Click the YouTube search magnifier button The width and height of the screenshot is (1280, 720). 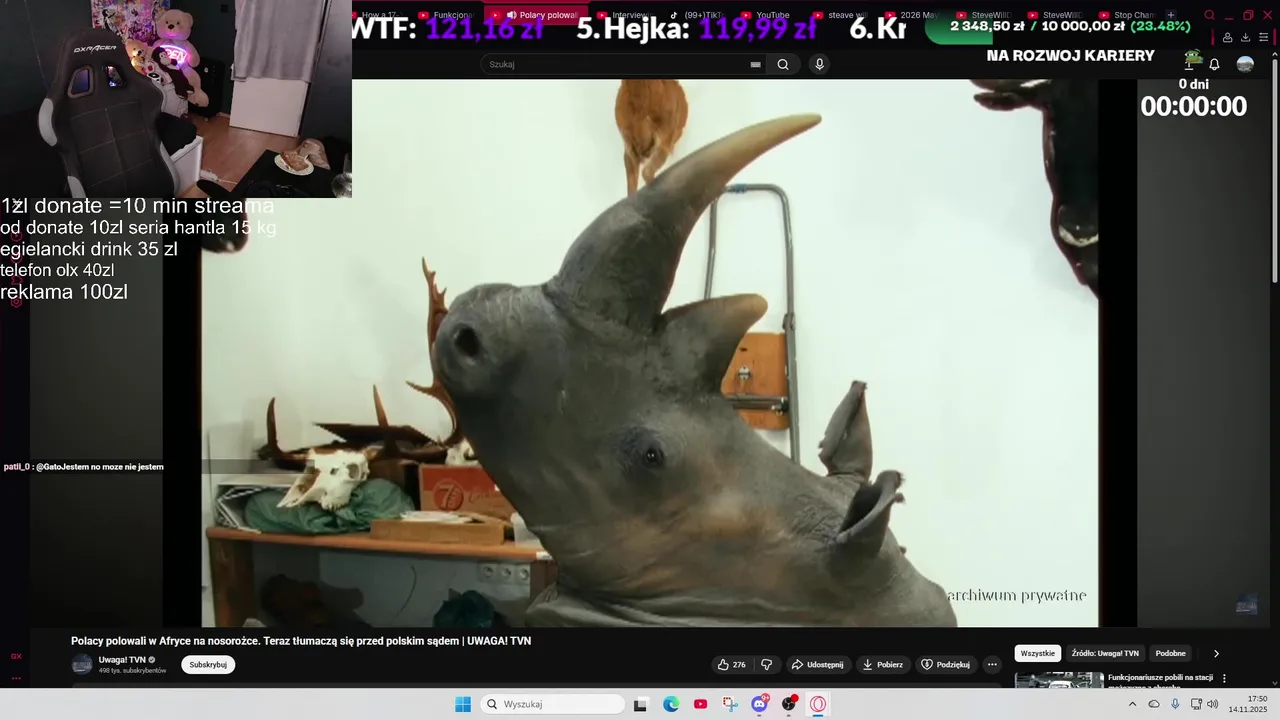click(783, 64)
